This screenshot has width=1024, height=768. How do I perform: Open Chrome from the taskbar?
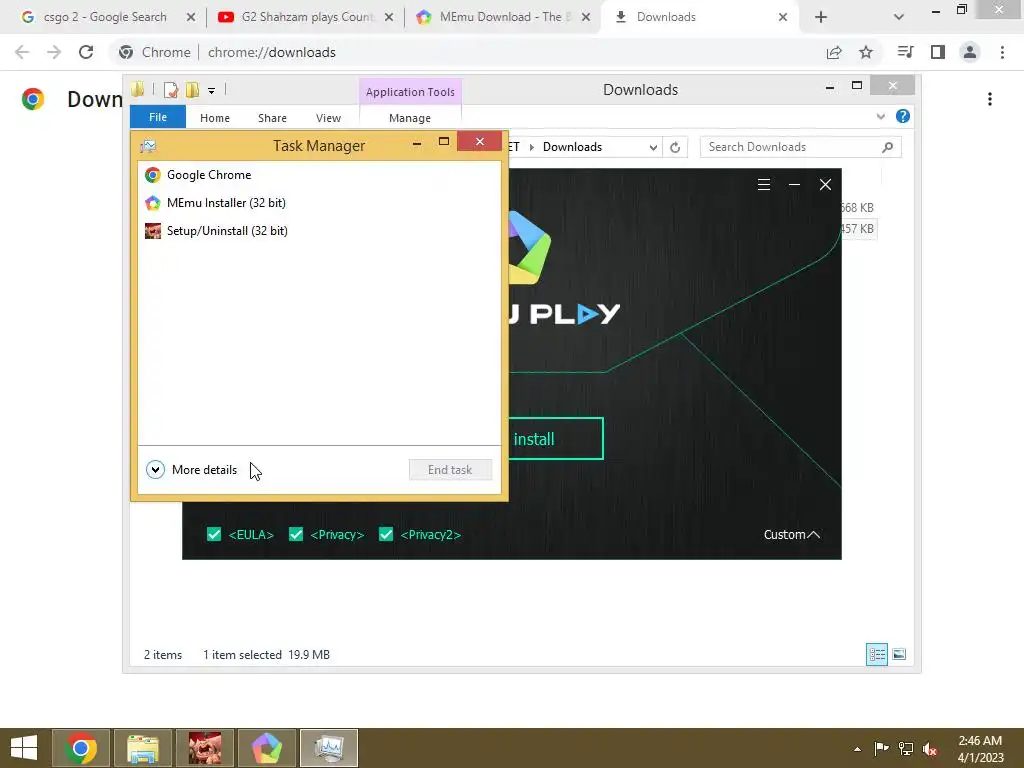pos(81,748)
